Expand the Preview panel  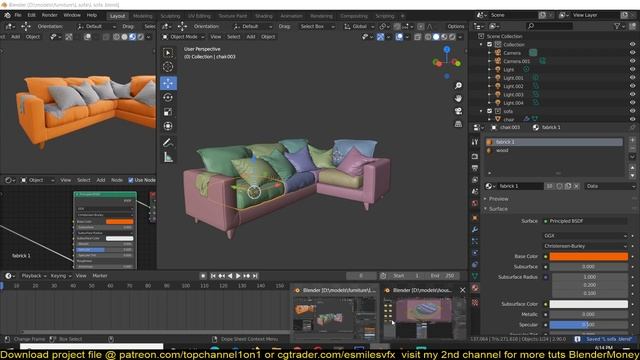[498, 199]
